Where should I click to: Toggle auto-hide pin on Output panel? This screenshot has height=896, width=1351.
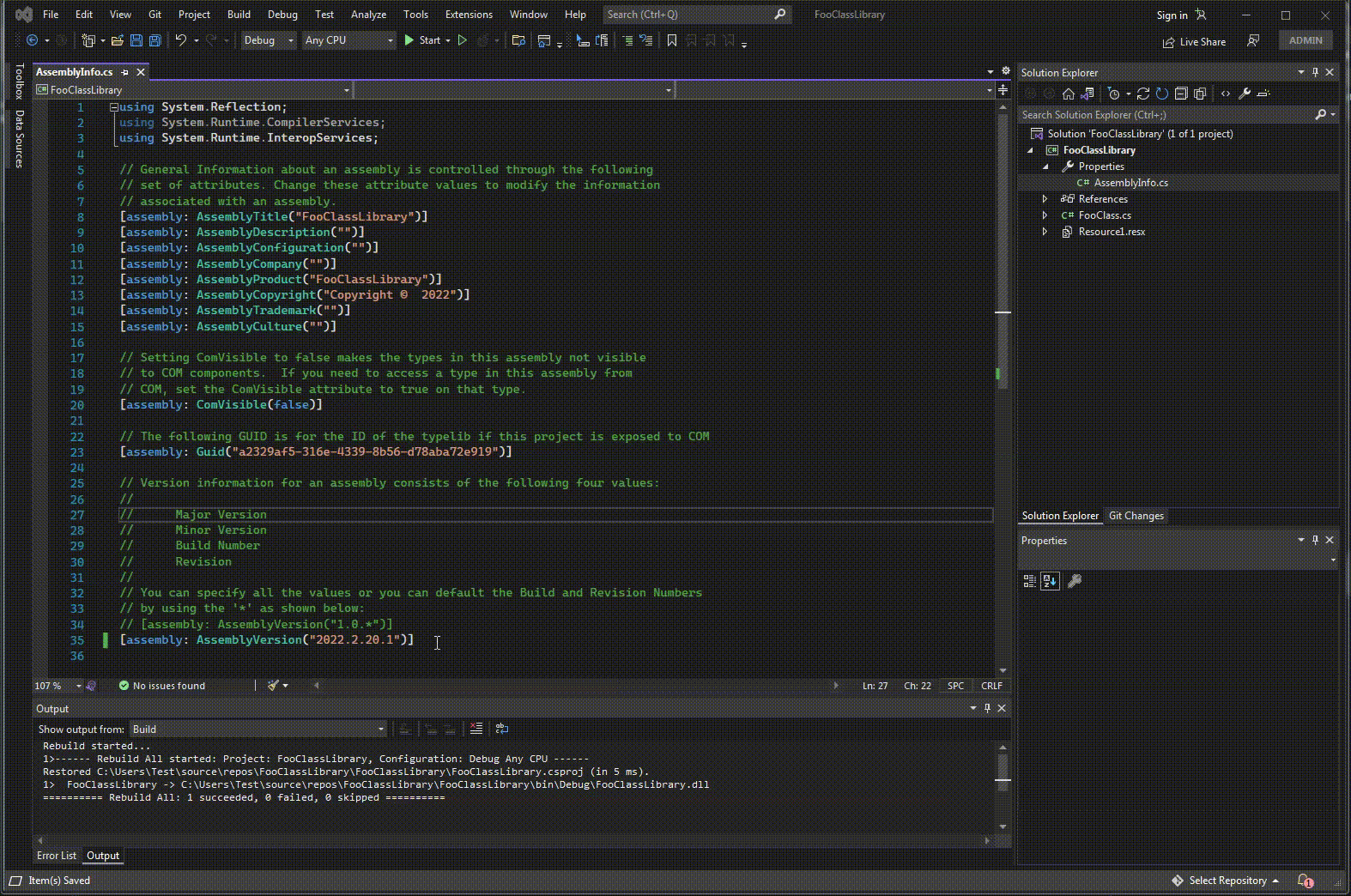tap(987, 708)
